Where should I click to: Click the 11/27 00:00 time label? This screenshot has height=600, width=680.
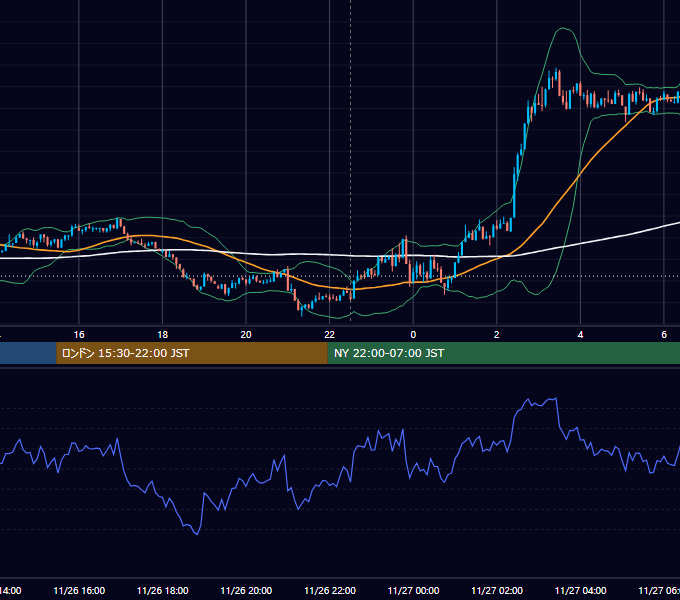point(413,591)
